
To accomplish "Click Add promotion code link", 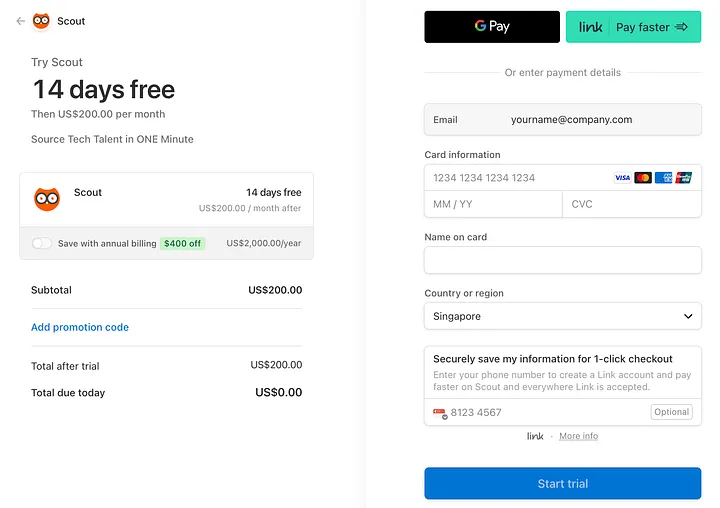I will tap(80, 327).
